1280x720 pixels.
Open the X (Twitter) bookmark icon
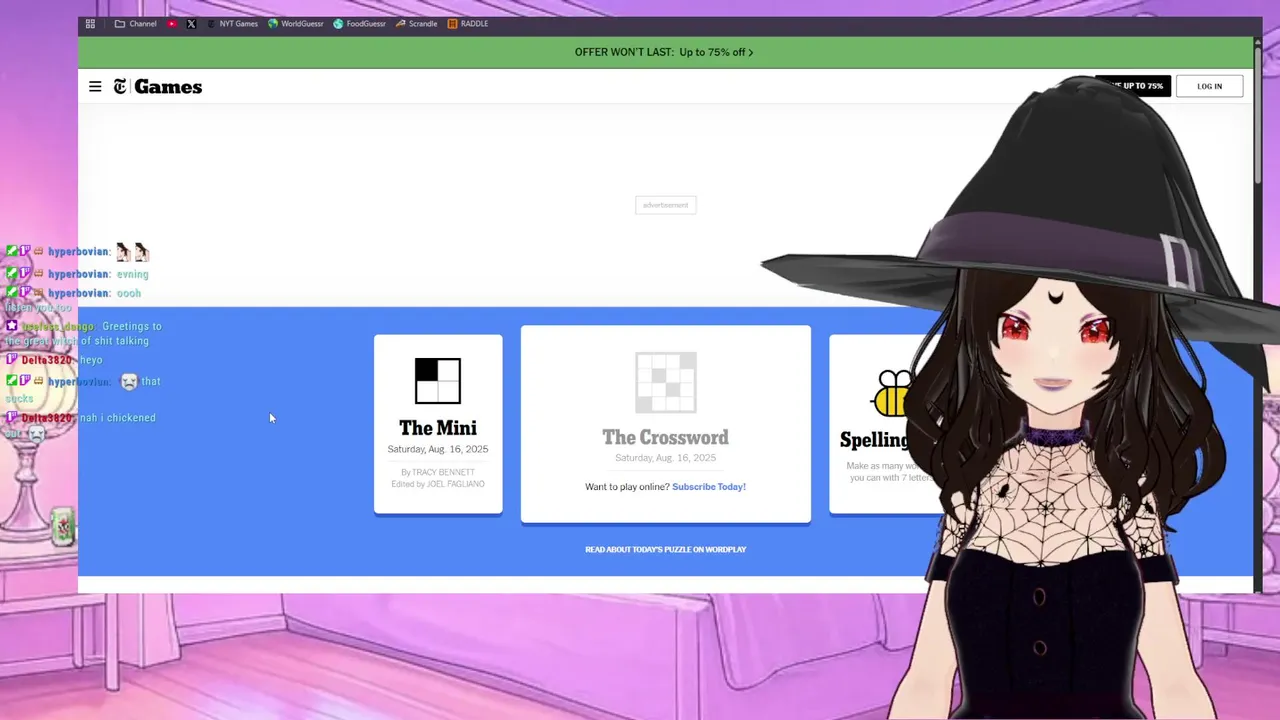tap(191, 24)
